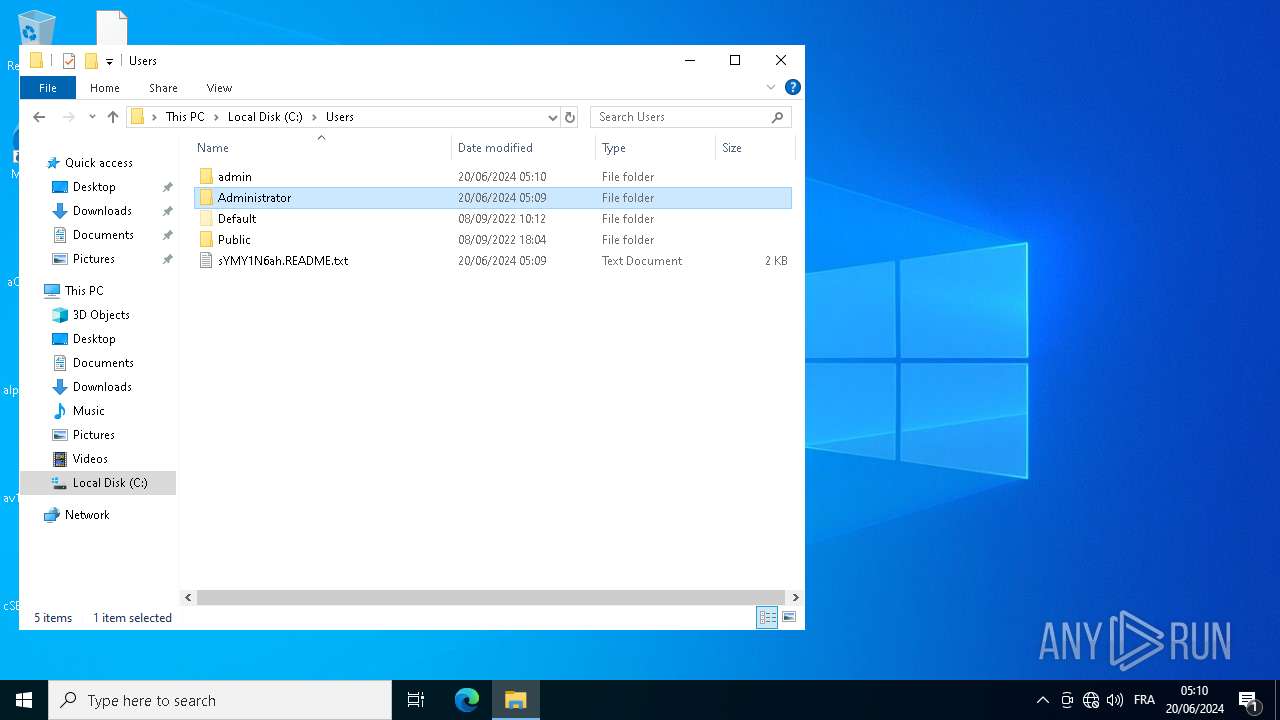Refresh the Users folder view
The height and width of the screenshot is (720, 1280).
(570, 117)
